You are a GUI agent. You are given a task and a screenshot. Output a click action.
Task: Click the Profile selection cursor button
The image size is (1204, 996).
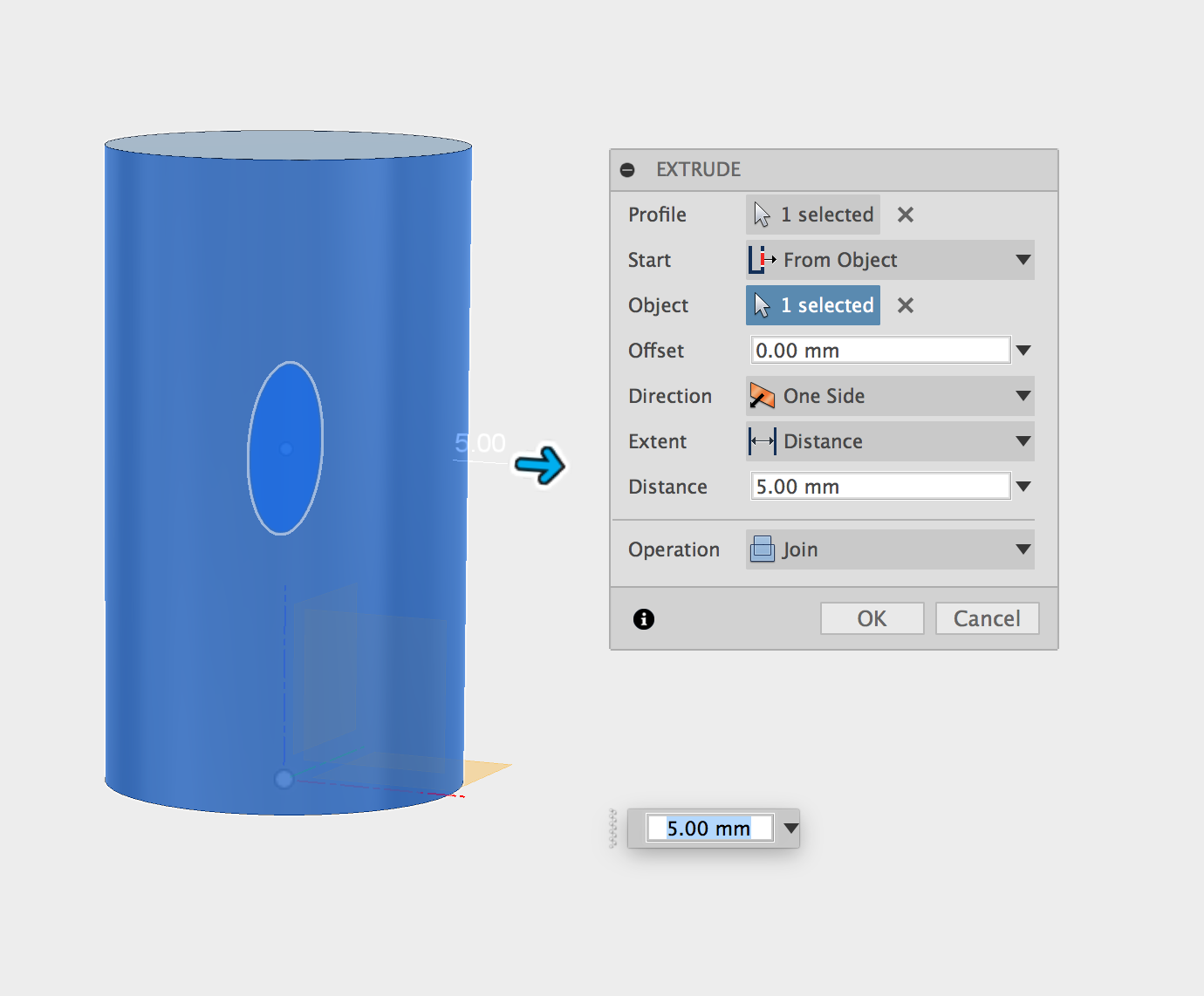pos(813,215)
